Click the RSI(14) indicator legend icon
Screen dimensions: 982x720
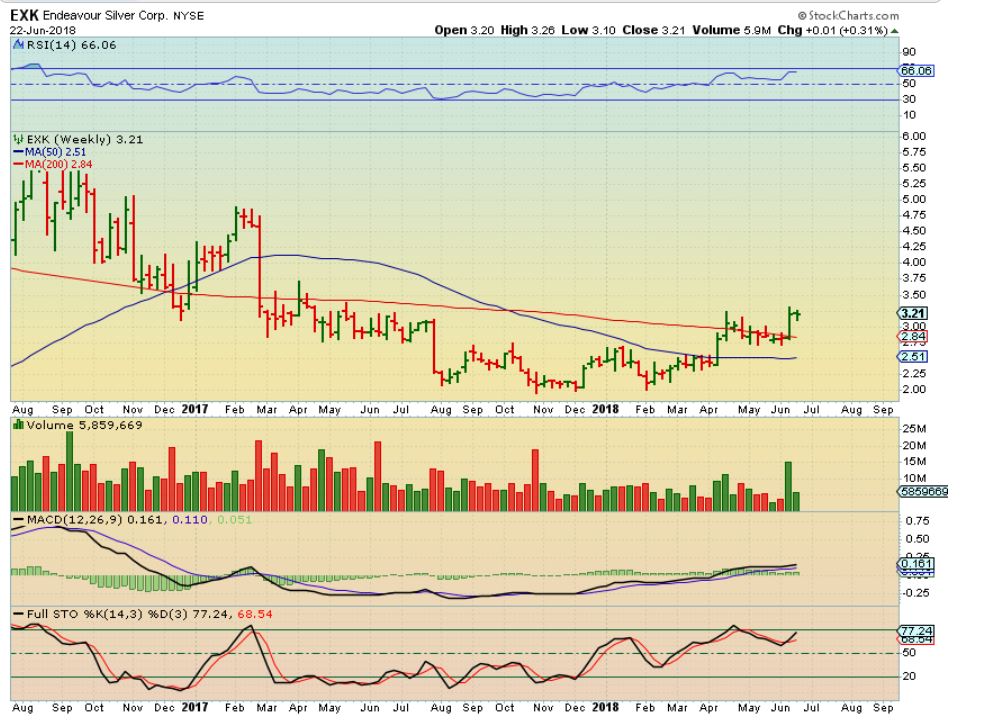point(18,45)
